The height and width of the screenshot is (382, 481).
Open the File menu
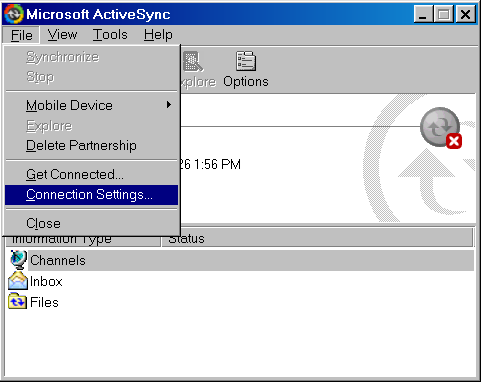click(21, 35)
